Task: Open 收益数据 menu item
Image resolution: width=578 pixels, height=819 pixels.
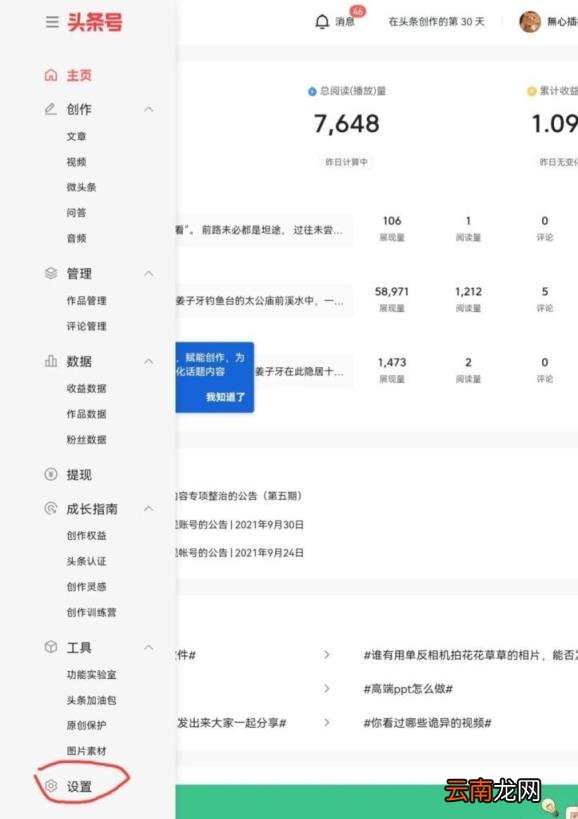Action: [x=86, y=389]
